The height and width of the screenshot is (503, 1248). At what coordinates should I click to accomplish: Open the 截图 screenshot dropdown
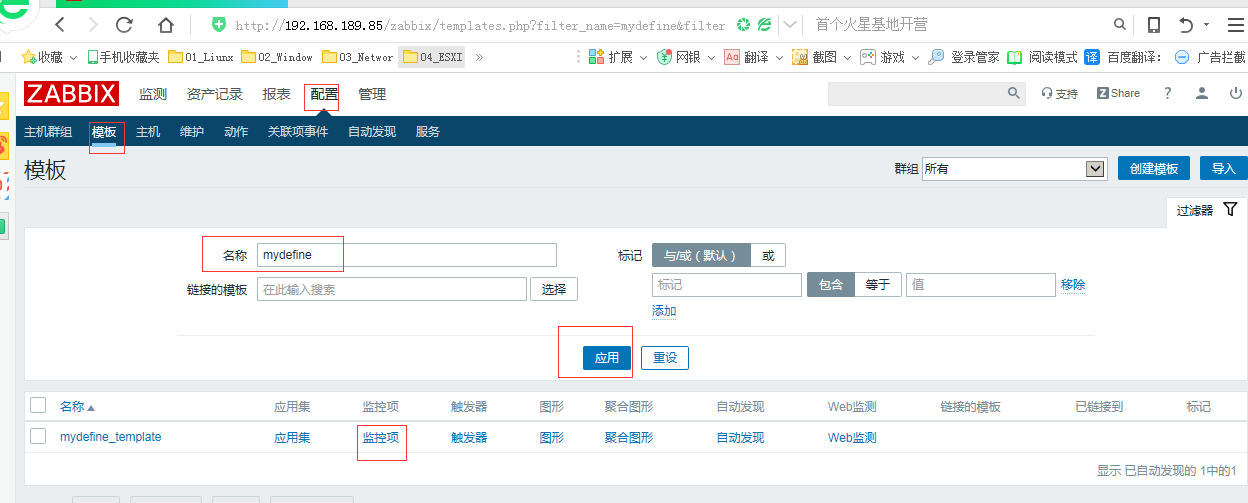point(822,57)
